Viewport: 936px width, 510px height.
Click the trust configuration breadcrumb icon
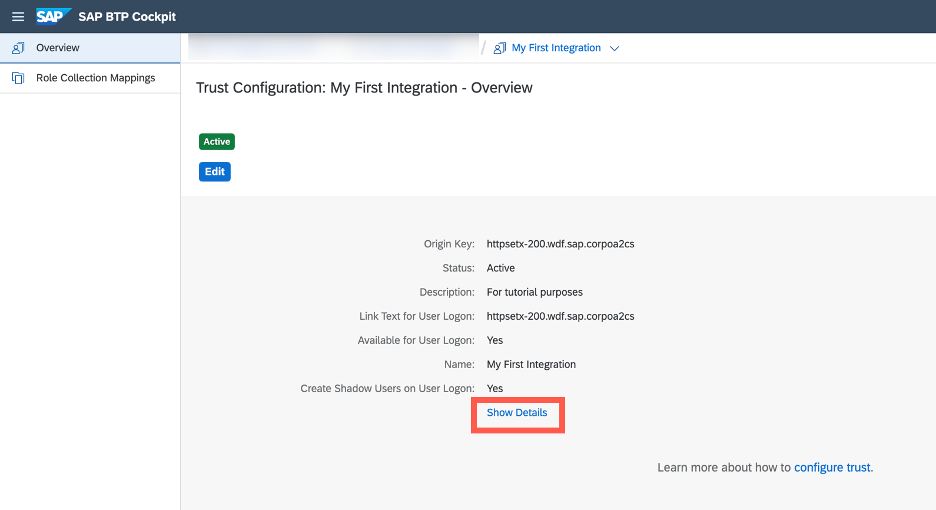(x=500, y=48)
